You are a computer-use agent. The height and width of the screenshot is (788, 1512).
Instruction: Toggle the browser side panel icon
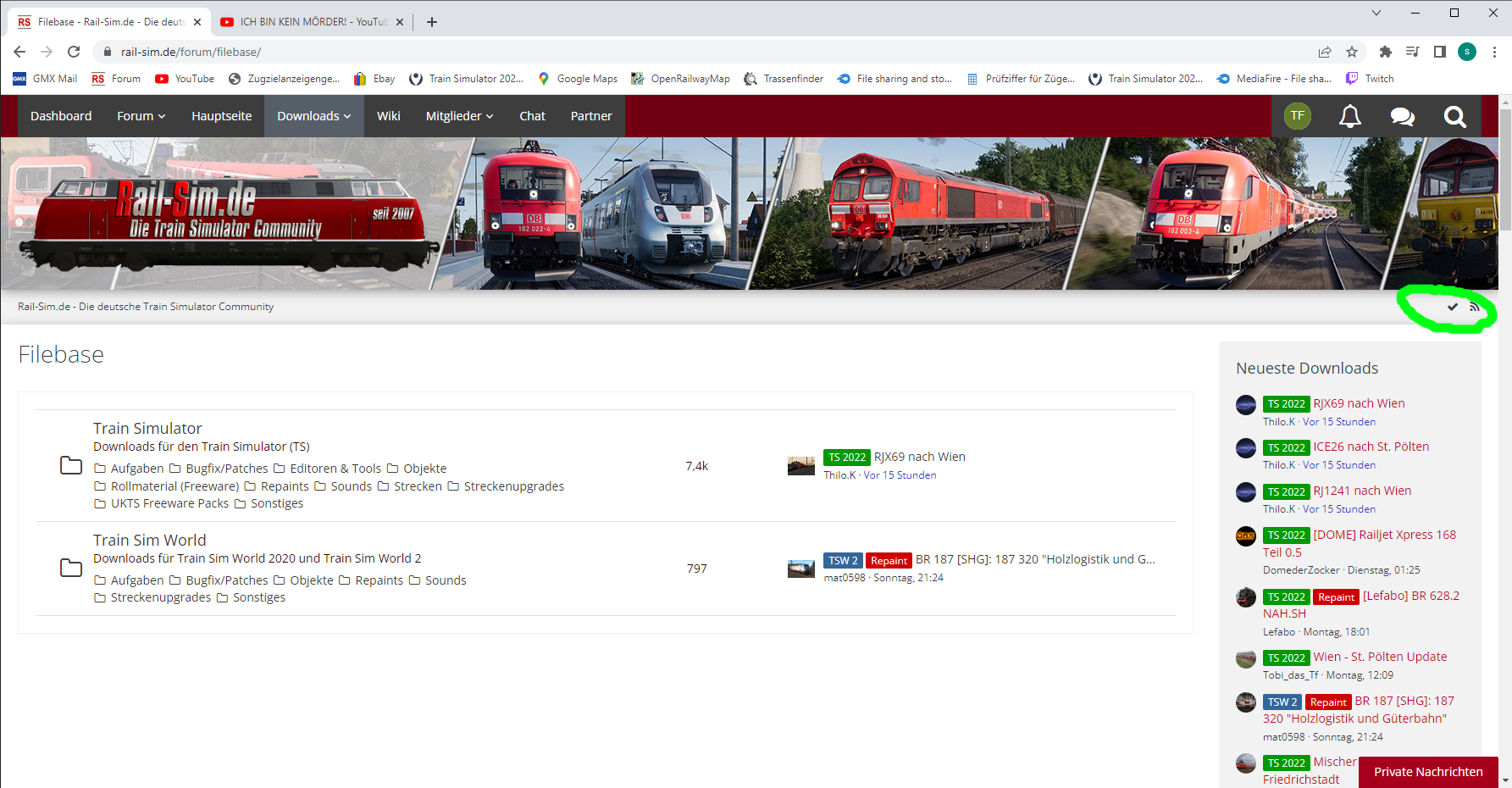(x=1440, y=52)
